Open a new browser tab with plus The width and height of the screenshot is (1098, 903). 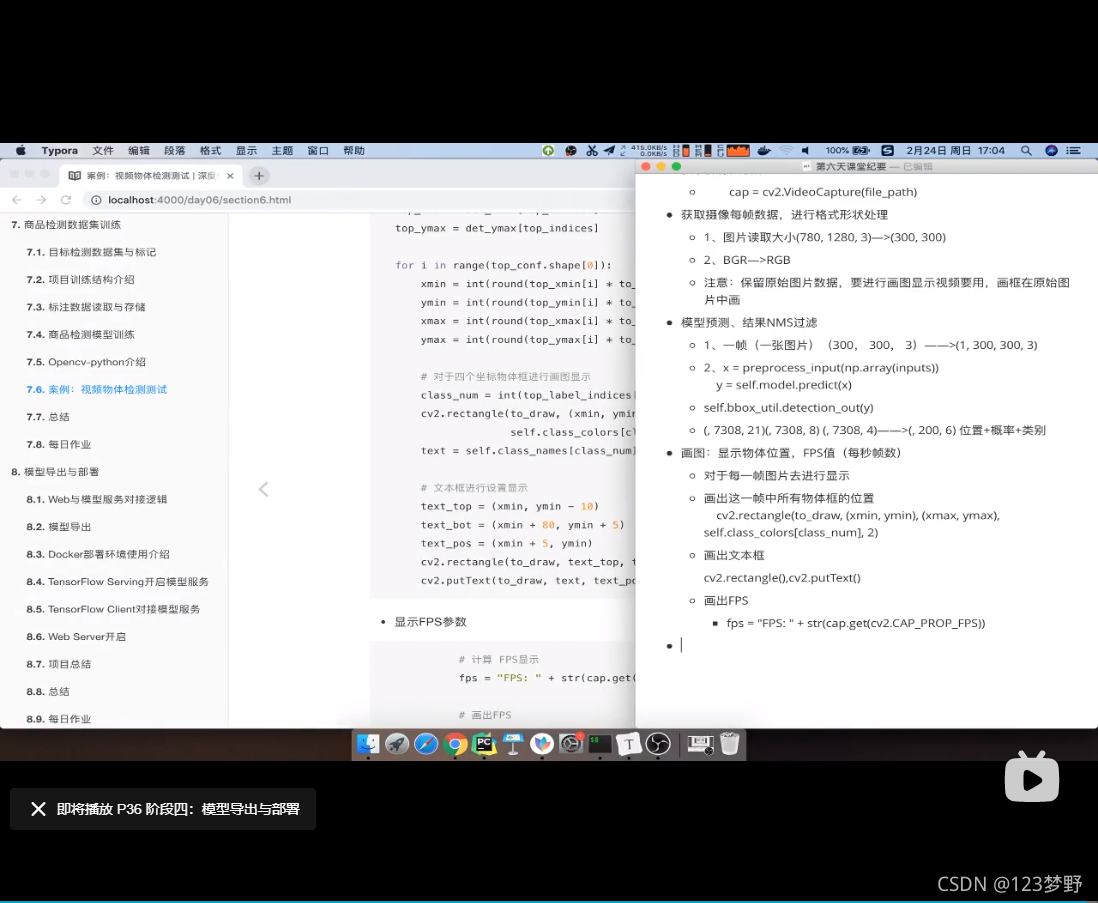[x=258, y=176]
